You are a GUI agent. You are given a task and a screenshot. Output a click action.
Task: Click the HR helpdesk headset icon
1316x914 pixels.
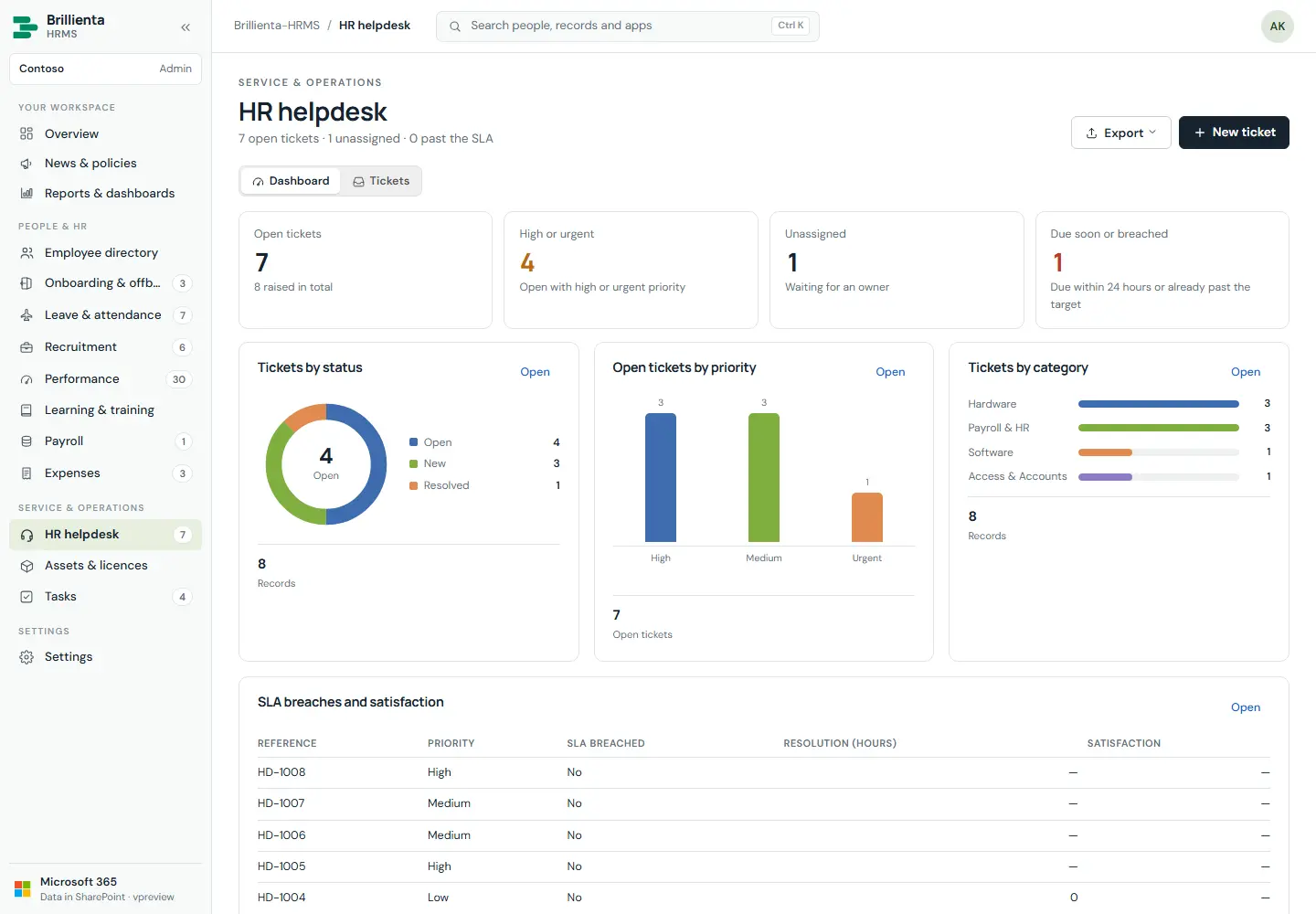point(27,535)
